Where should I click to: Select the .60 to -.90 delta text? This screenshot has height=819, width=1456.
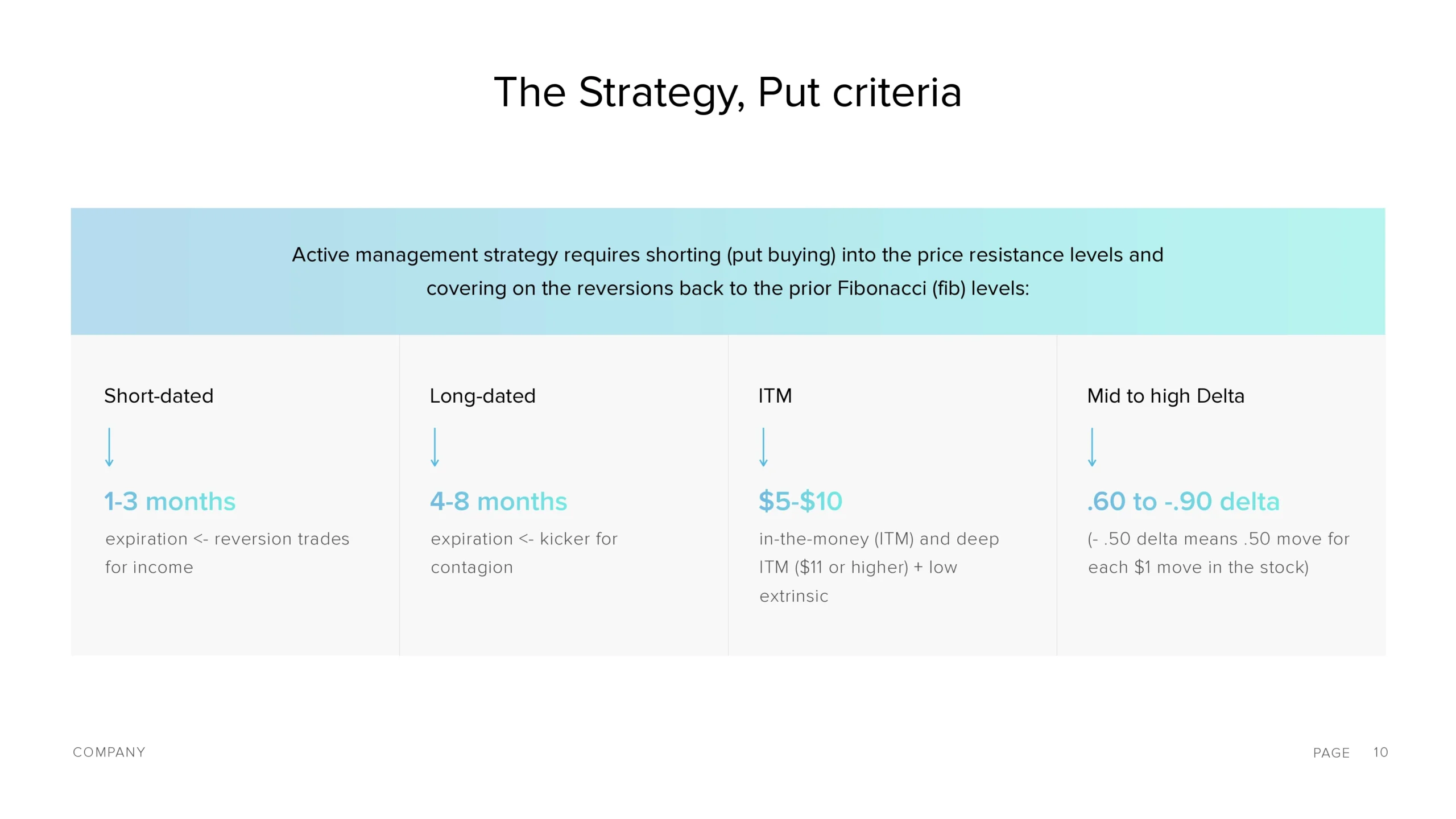1183,502
